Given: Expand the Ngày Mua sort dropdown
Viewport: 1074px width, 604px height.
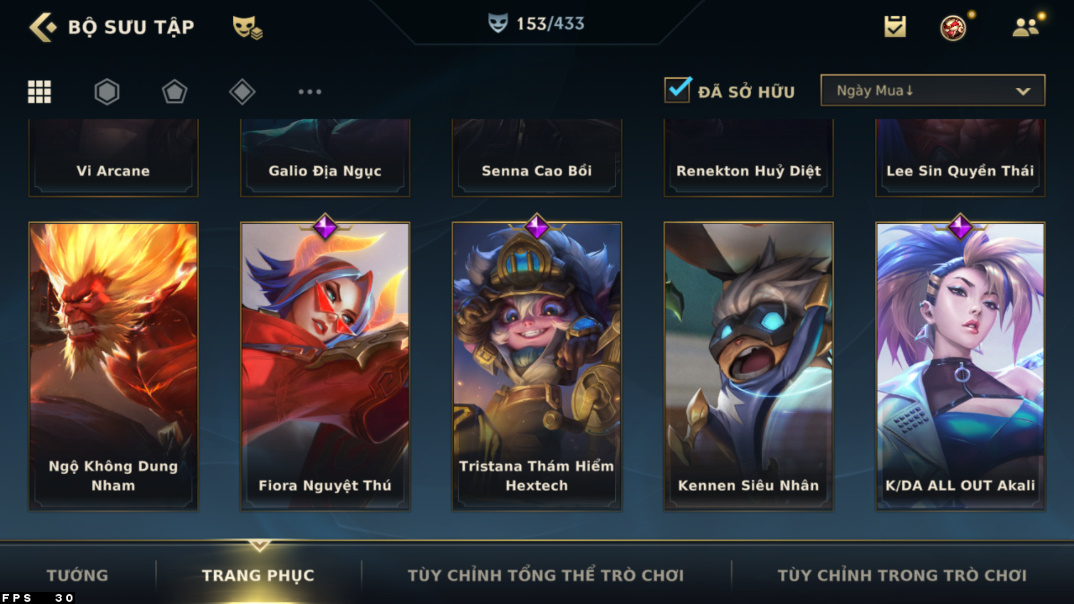Looking at the screenshot, I should (932, 90).
